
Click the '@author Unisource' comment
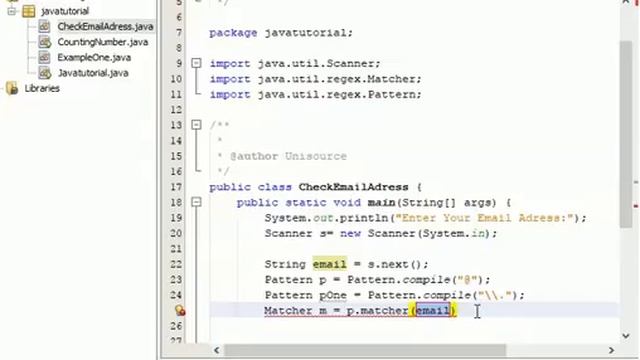coord(288,156)
